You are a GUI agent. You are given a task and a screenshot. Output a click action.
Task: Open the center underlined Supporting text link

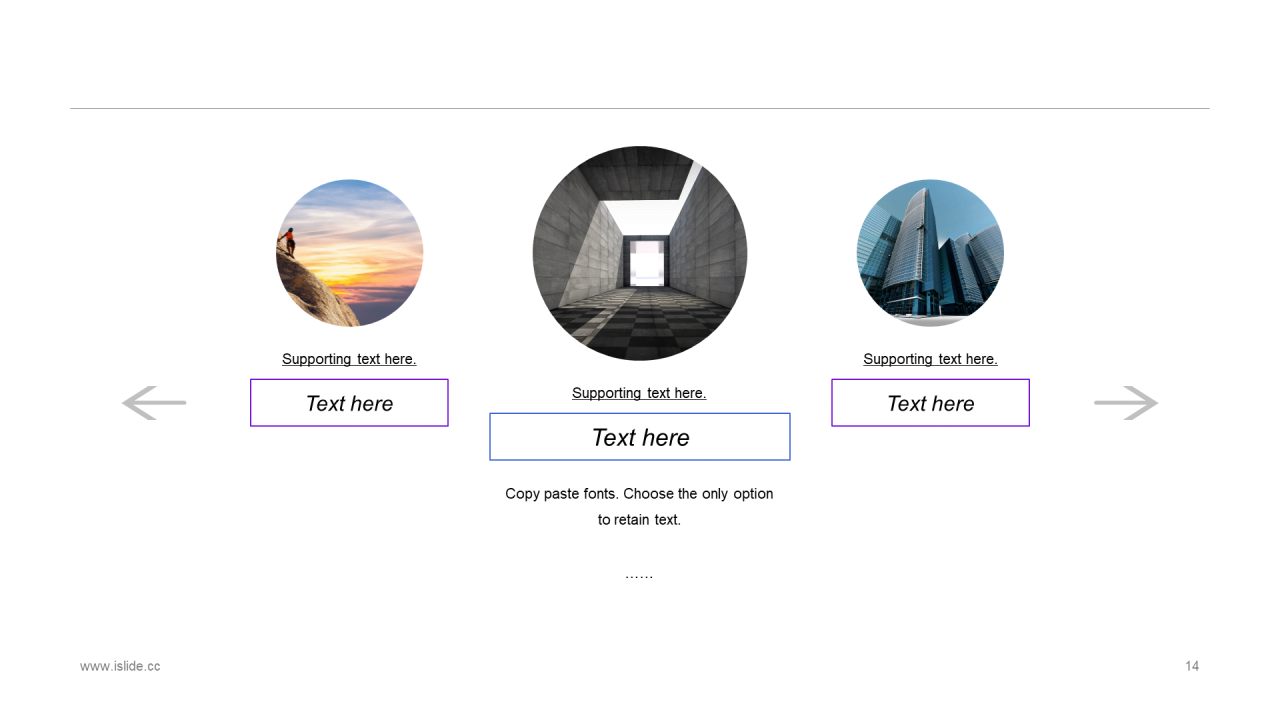click(x=639, y=393)
